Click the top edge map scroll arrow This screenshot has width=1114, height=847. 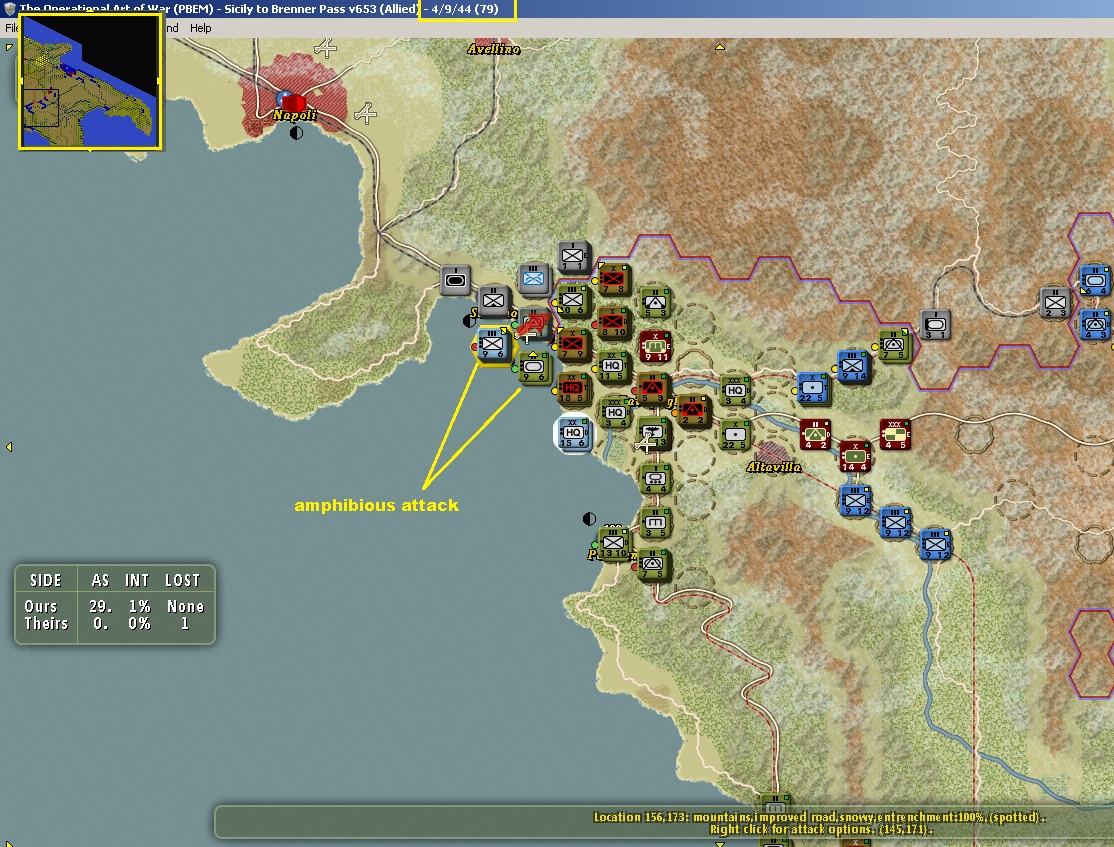point(720,47)
